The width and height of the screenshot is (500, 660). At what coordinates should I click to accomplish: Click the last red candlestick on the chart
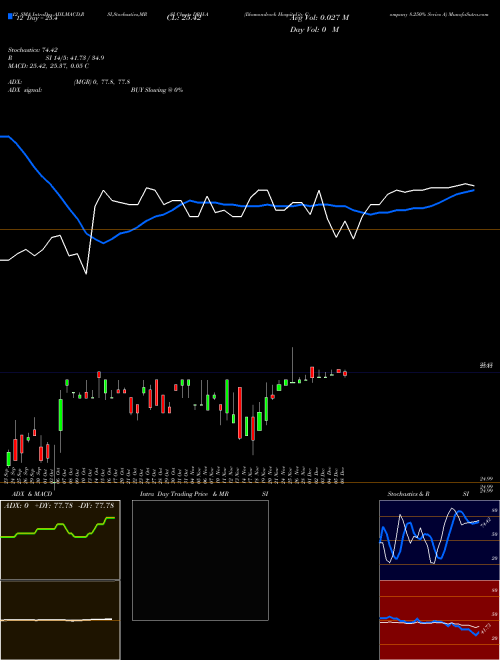point(345,373)
